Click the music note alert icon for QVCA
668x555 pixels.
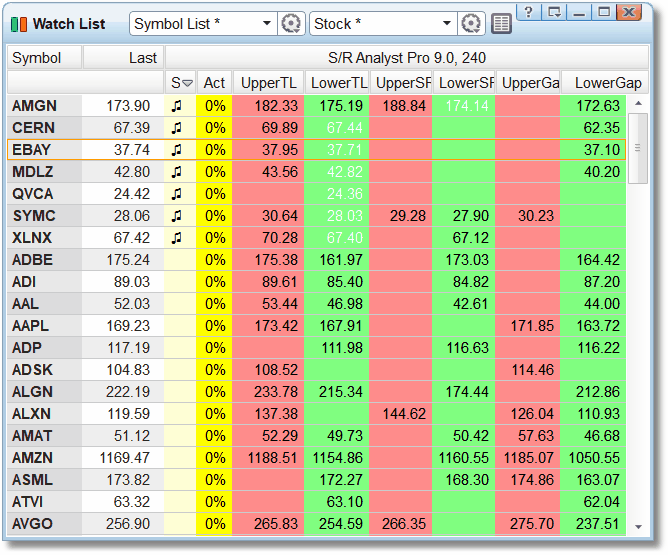(176, 194)
